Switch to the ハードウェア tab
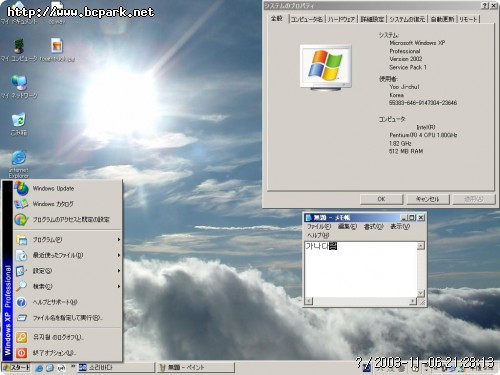Image resolution: width=500 pixels, height=375 pixels. [x=341, y=19]
